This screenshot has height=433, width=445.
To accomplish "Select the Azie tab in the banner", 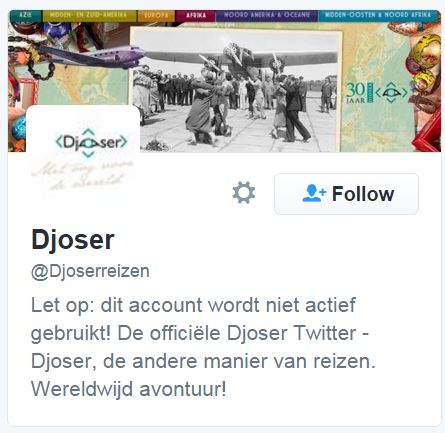I will click(25, 15).
